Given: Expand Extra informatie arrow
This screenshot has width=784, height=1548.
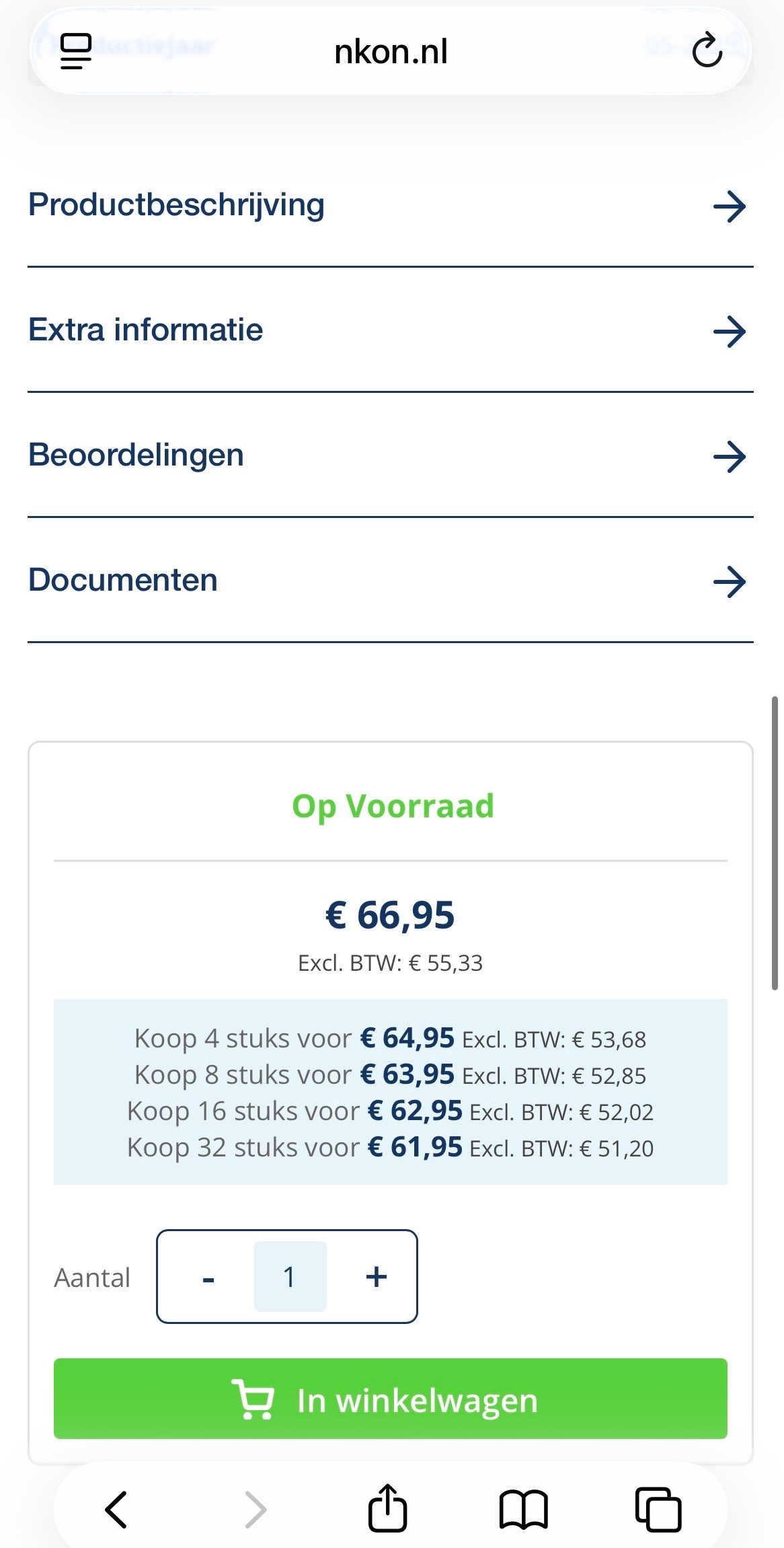Looking at the screenshot, I should pos(730,332).
